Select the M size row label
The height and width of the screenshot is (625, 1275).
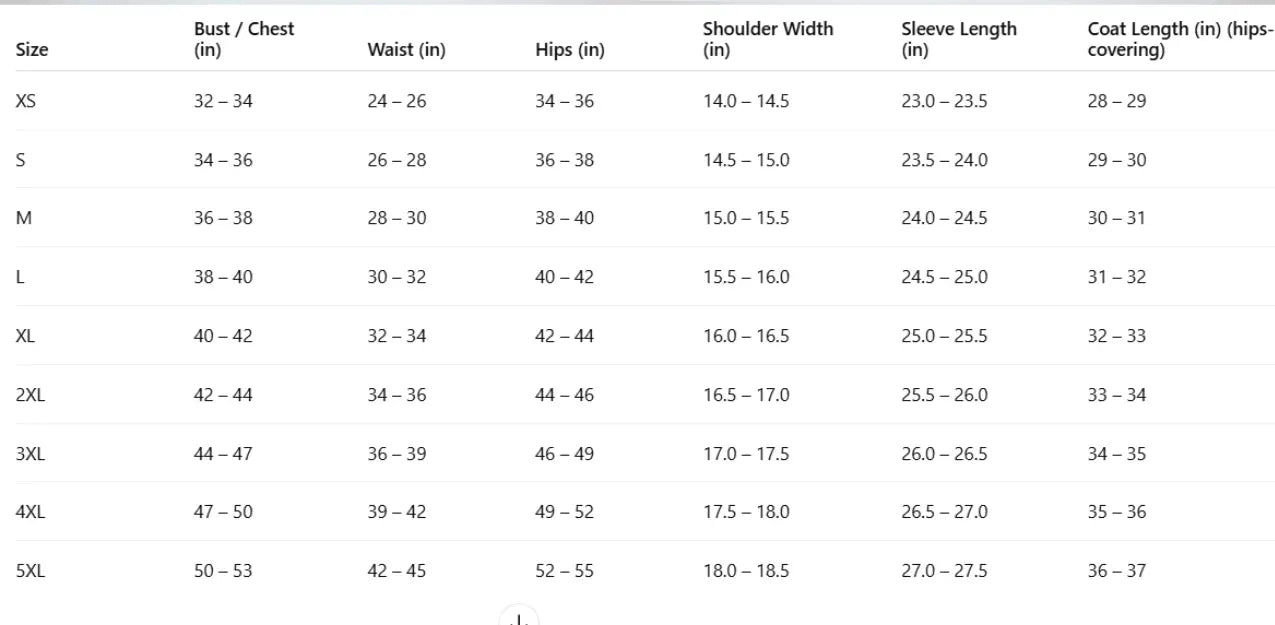pos(24,218)
